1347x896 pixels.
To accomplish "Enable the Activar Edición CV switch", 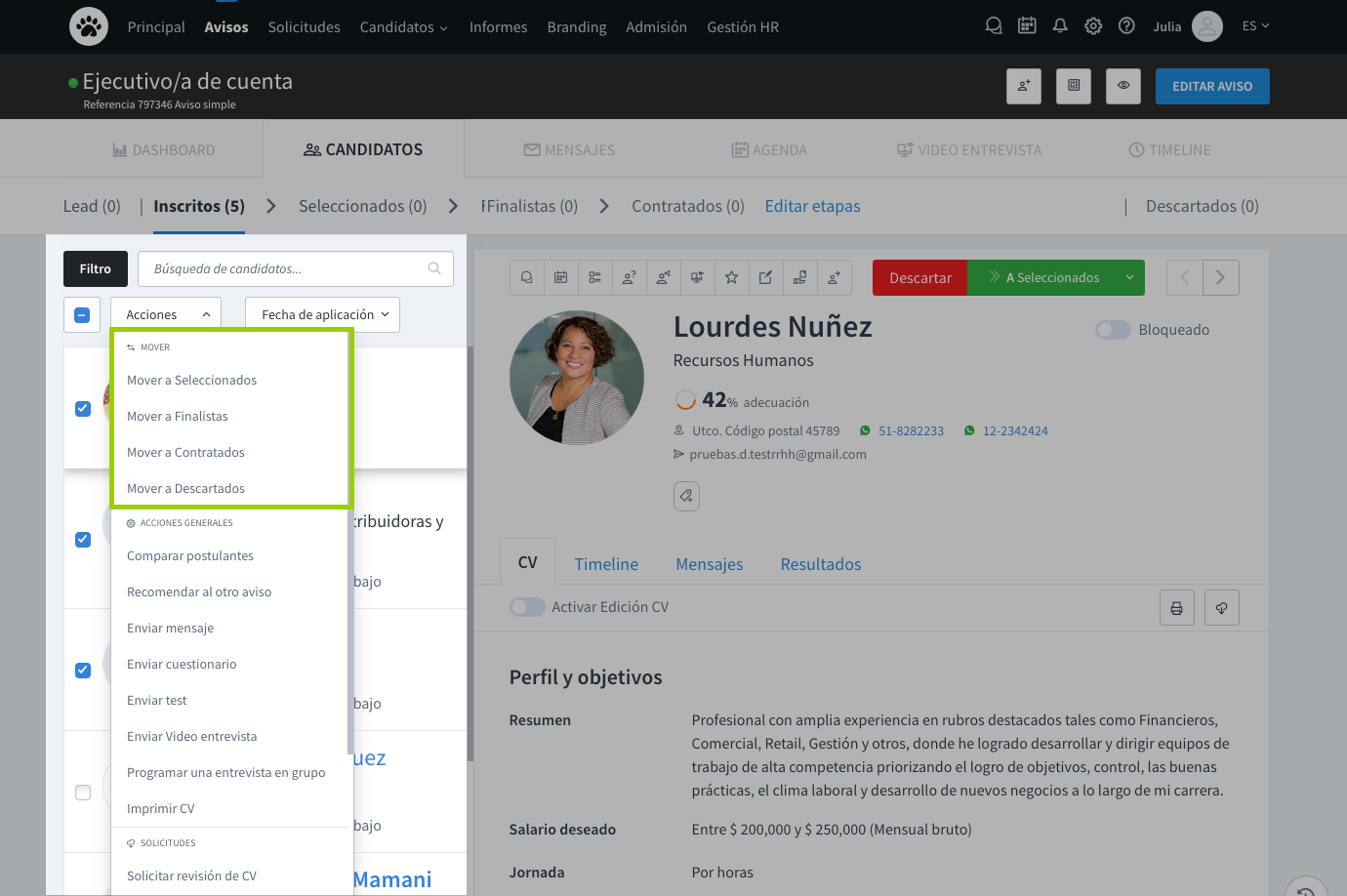I will [527, 607].
